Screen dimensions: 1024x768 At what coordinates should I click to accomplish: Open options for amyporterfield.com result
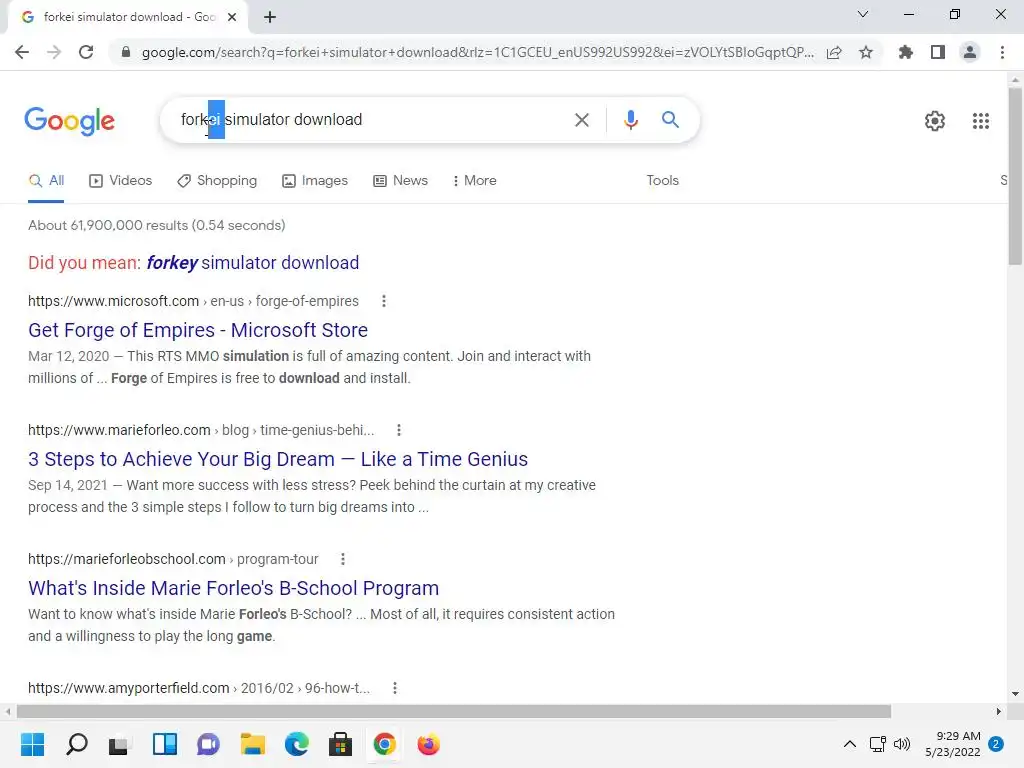[394, 688]
